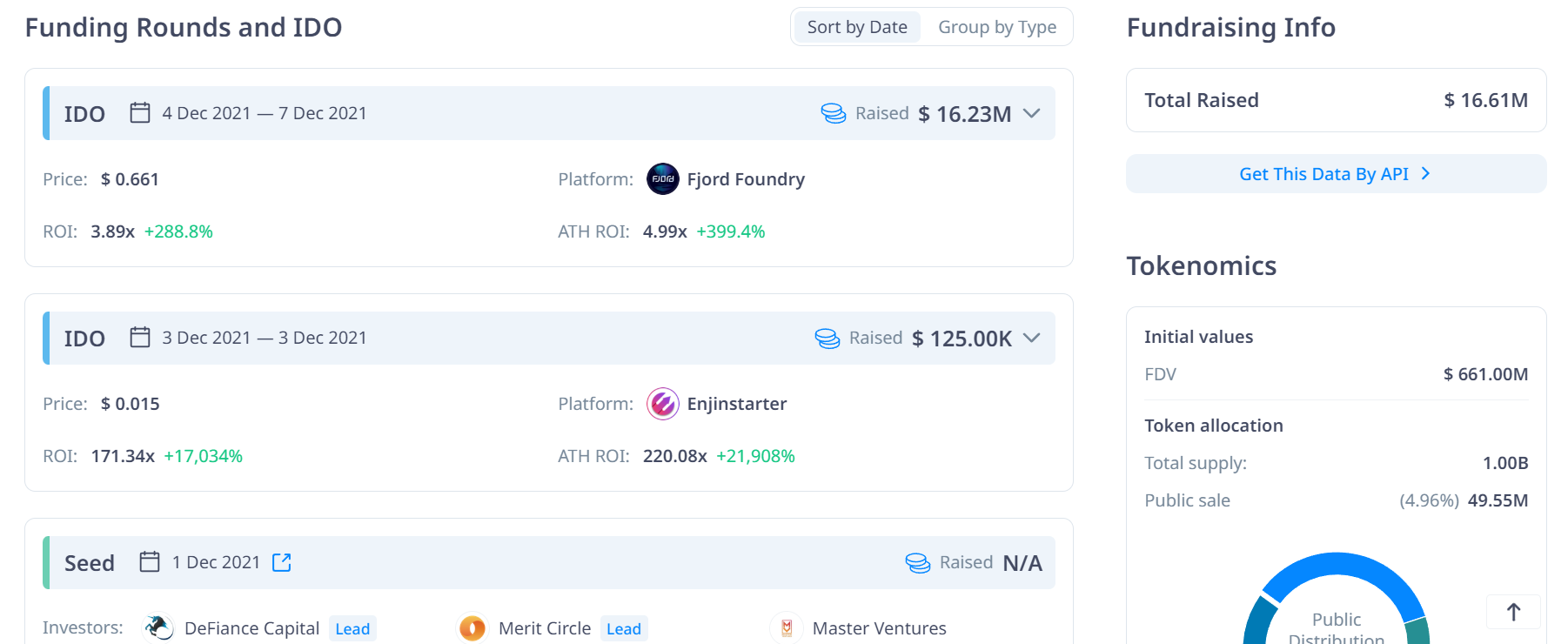The width and height of the screenshot is (1568, 644).
Task: Click the Master Ventures investor logo
Action: 787,627
